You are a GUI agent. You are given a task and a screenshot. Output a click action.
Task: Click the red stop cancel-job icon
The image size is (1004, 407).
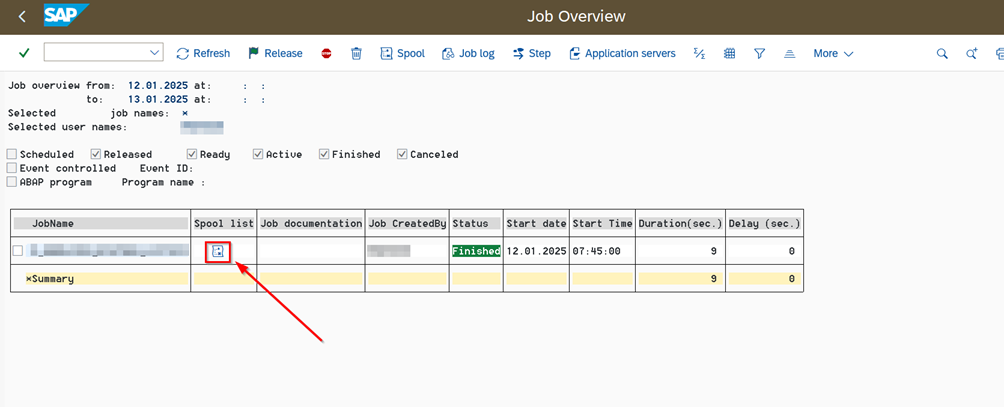[326, 53]
